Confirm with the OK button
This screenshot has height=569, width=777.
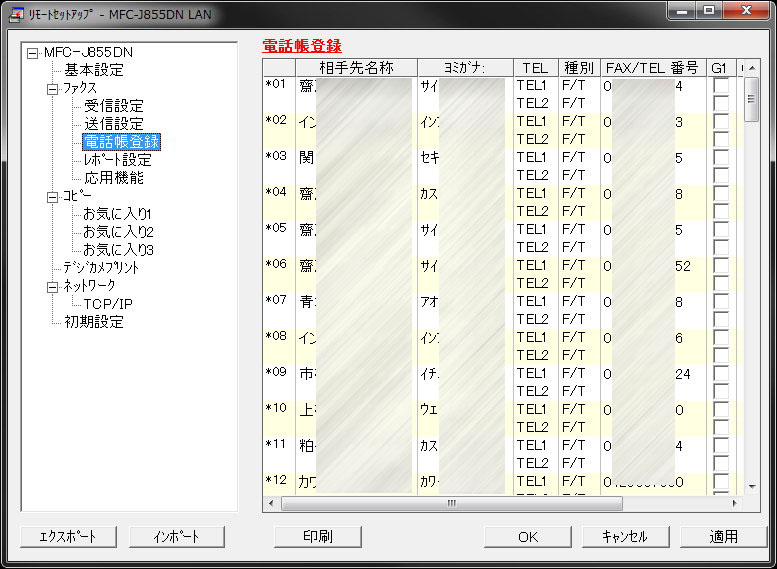click(x=528, y=537)
